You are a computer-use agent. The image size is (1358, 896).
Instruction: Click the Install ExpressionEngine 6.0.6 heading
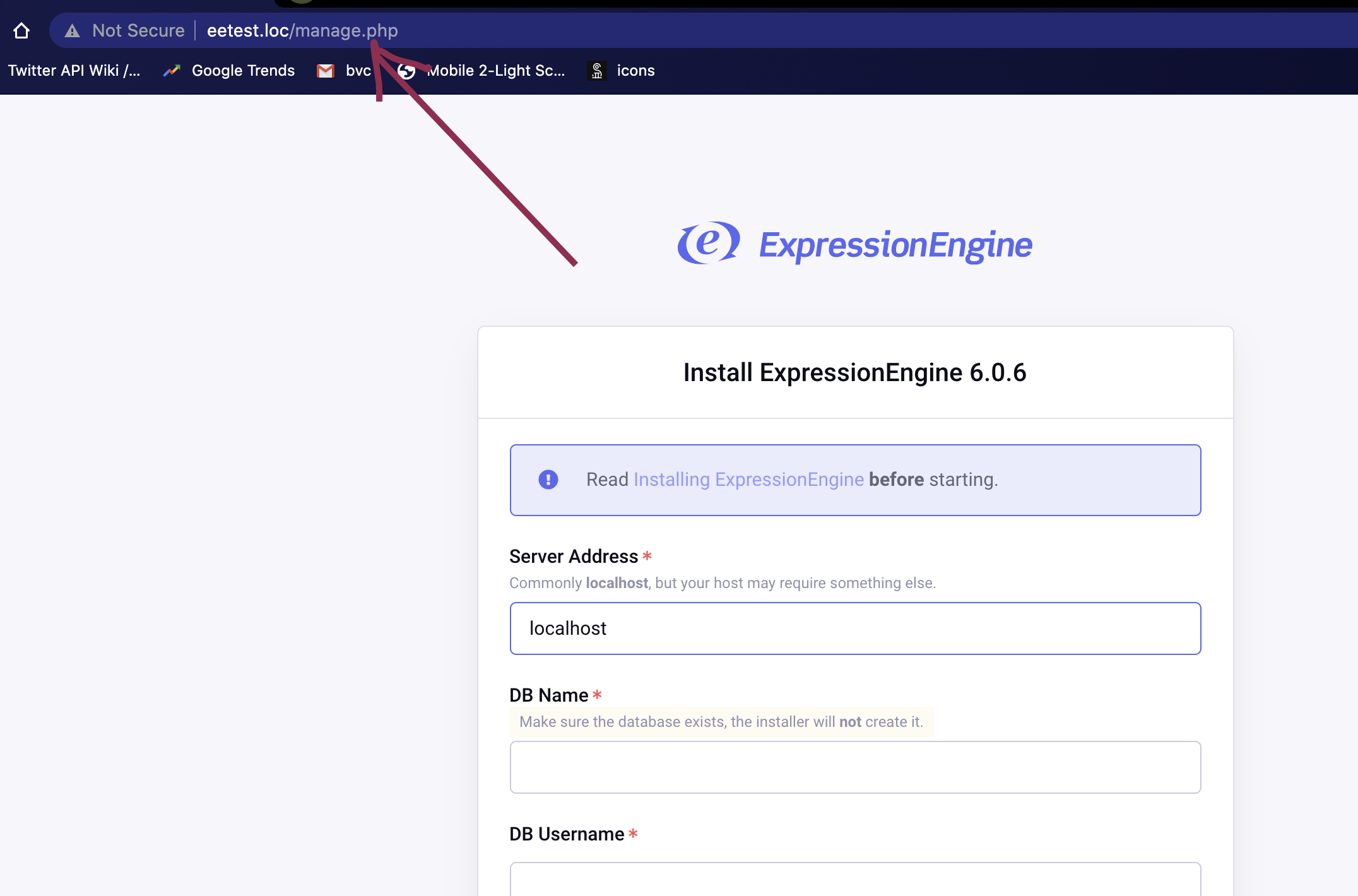[855, 372]
